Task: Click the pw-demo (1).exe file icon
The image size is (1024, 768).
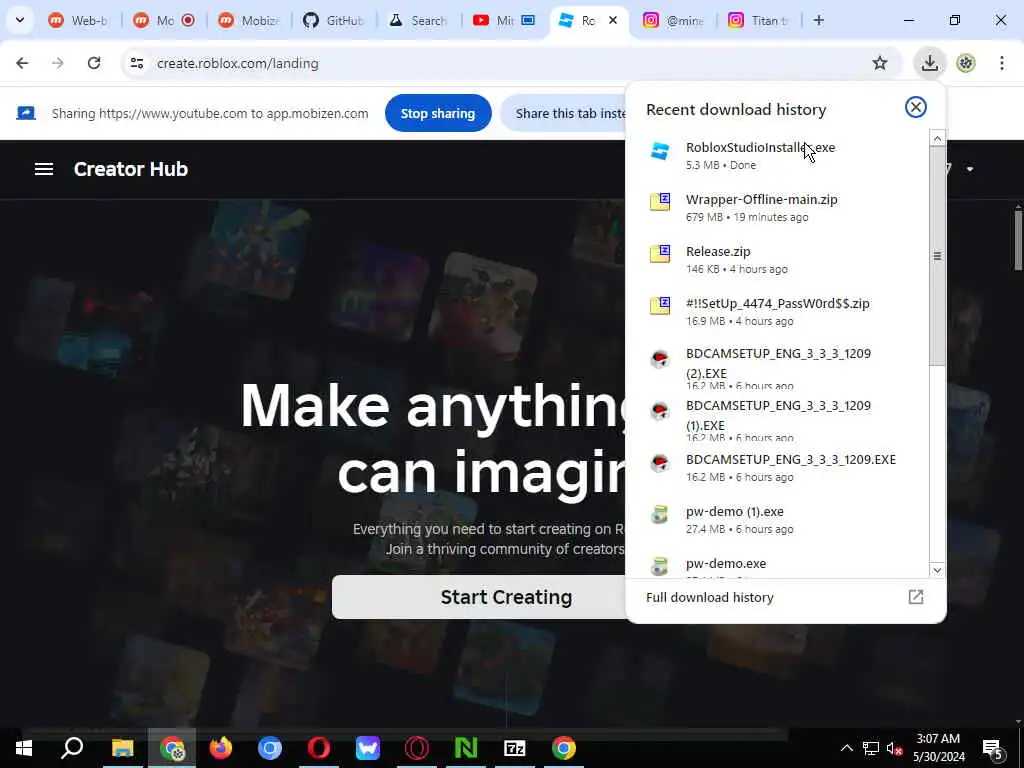Action: (660, 515)
